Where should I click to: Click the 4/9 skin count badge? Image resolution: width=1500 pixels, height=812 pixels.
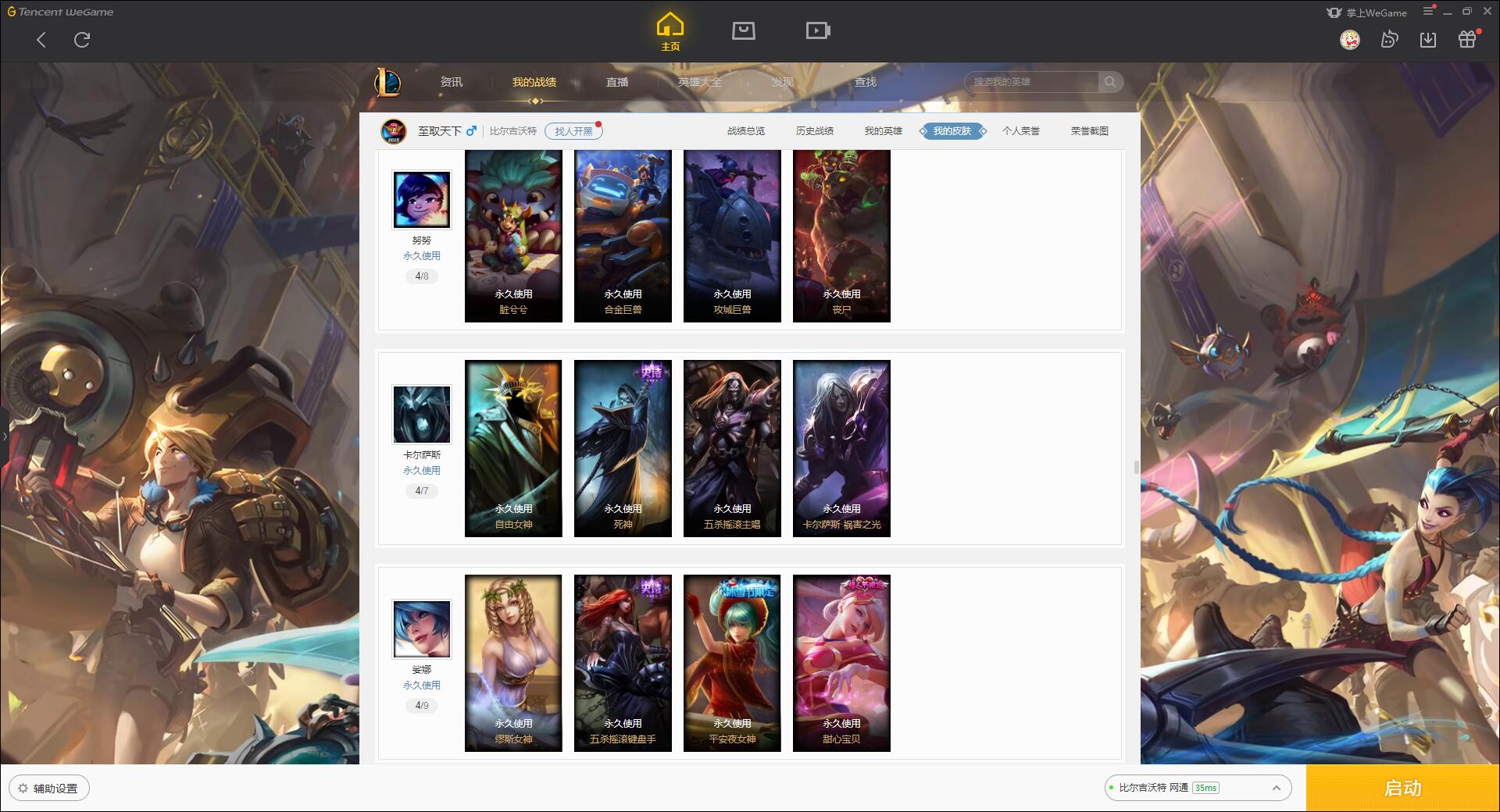422,705
